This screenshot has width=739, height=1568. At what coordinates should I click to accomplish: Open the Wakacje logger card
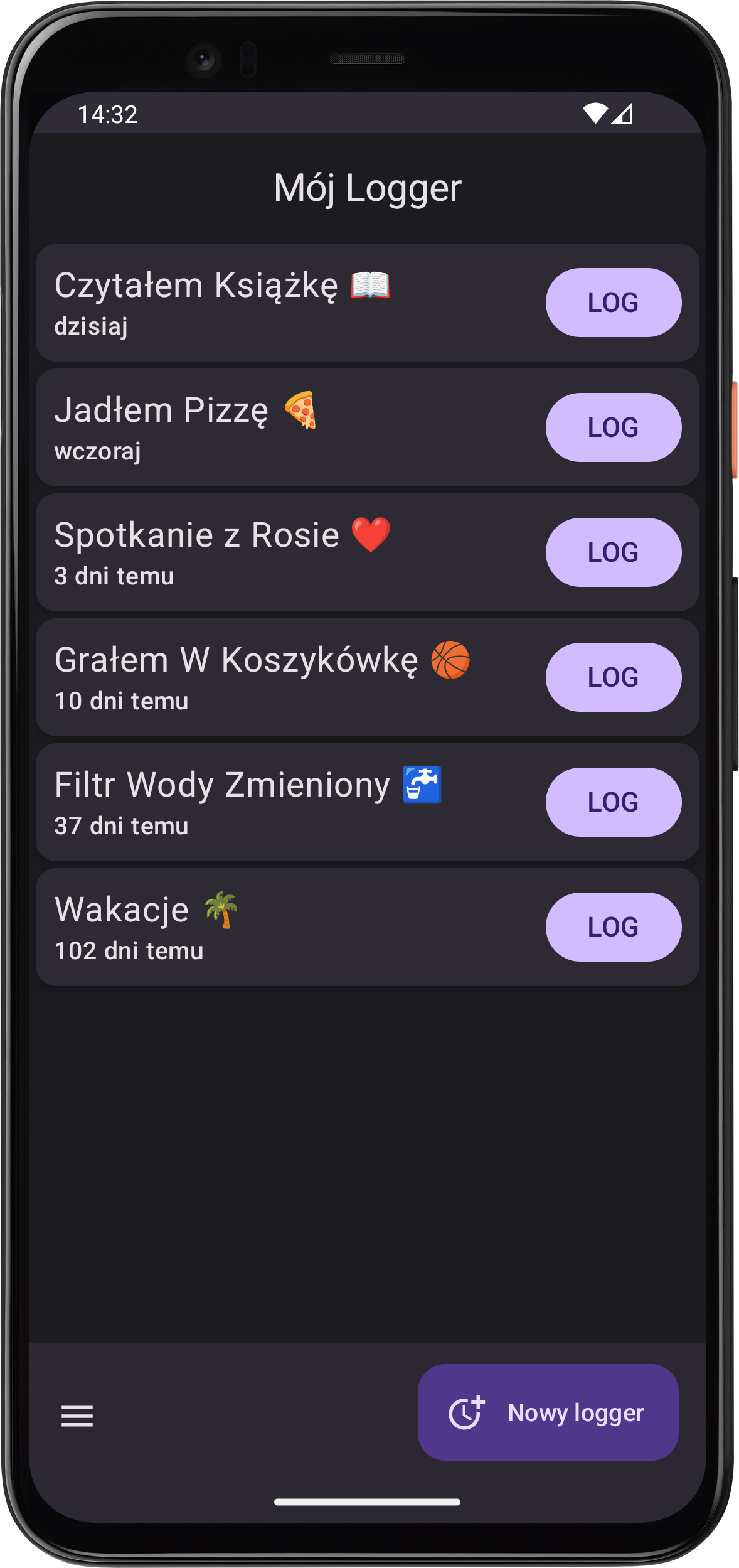[368, 927]
